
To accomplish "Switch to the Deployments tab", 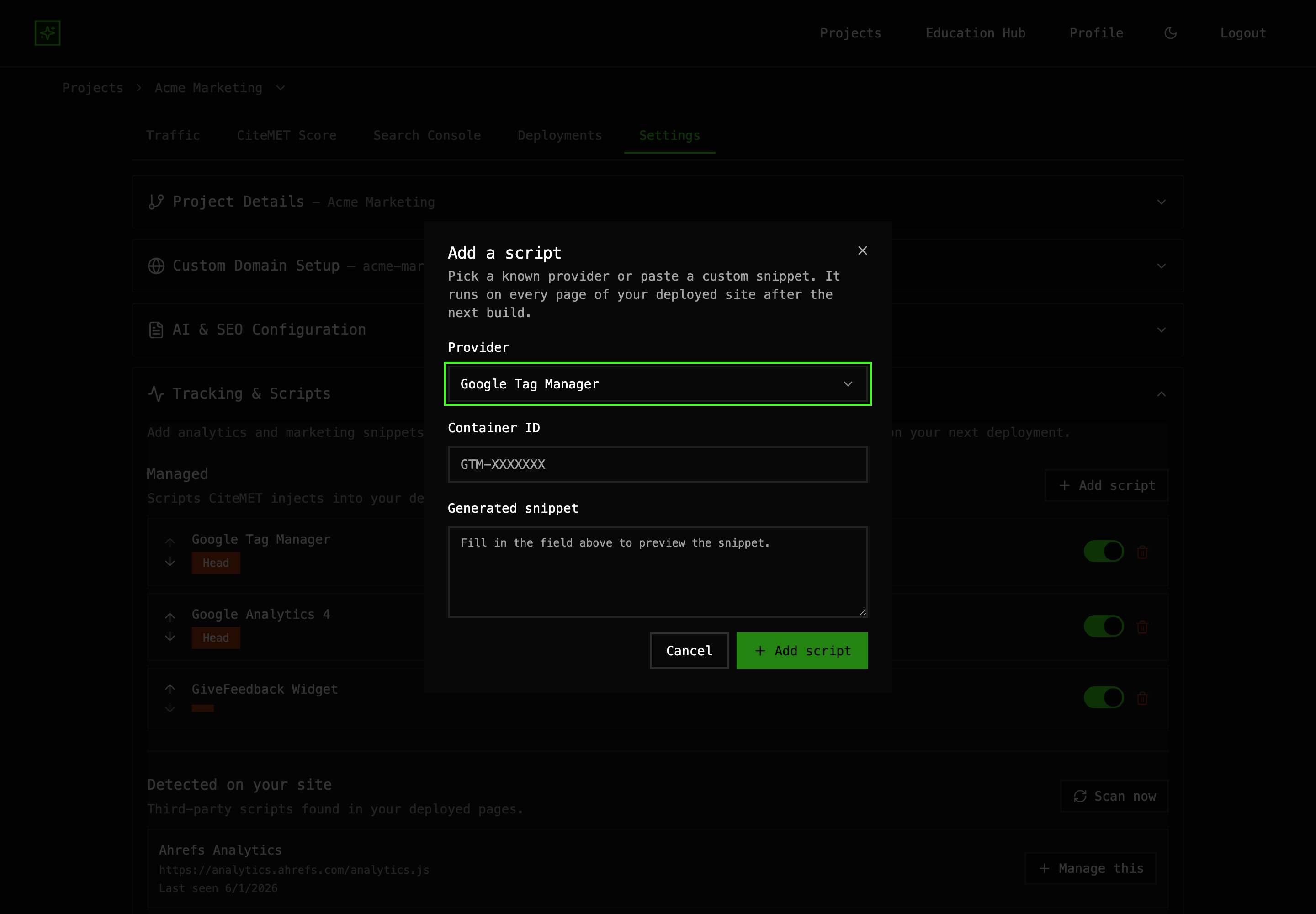I will coord(559,136).
